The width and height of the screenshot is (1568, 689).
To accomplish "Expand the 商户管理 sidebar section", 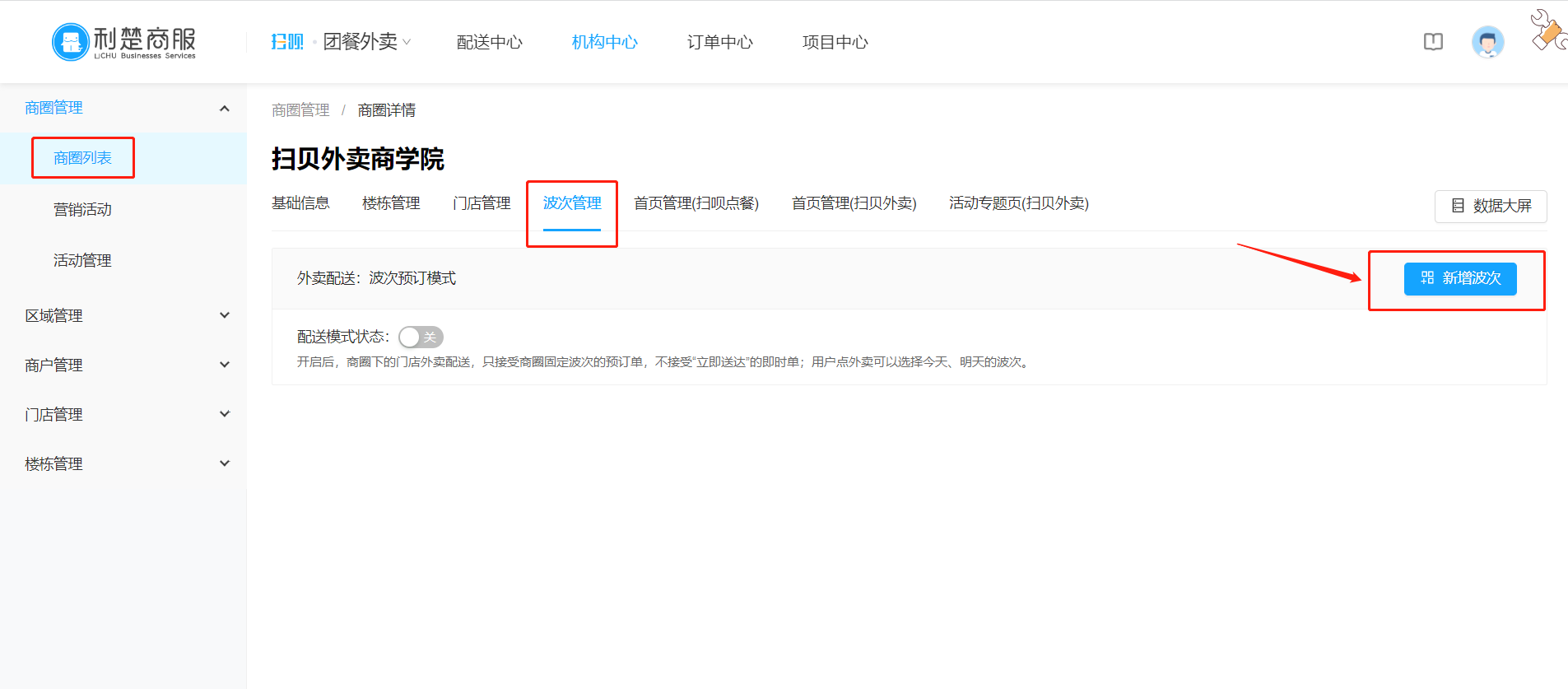I will pyautogui.click(x=123, y=365).
